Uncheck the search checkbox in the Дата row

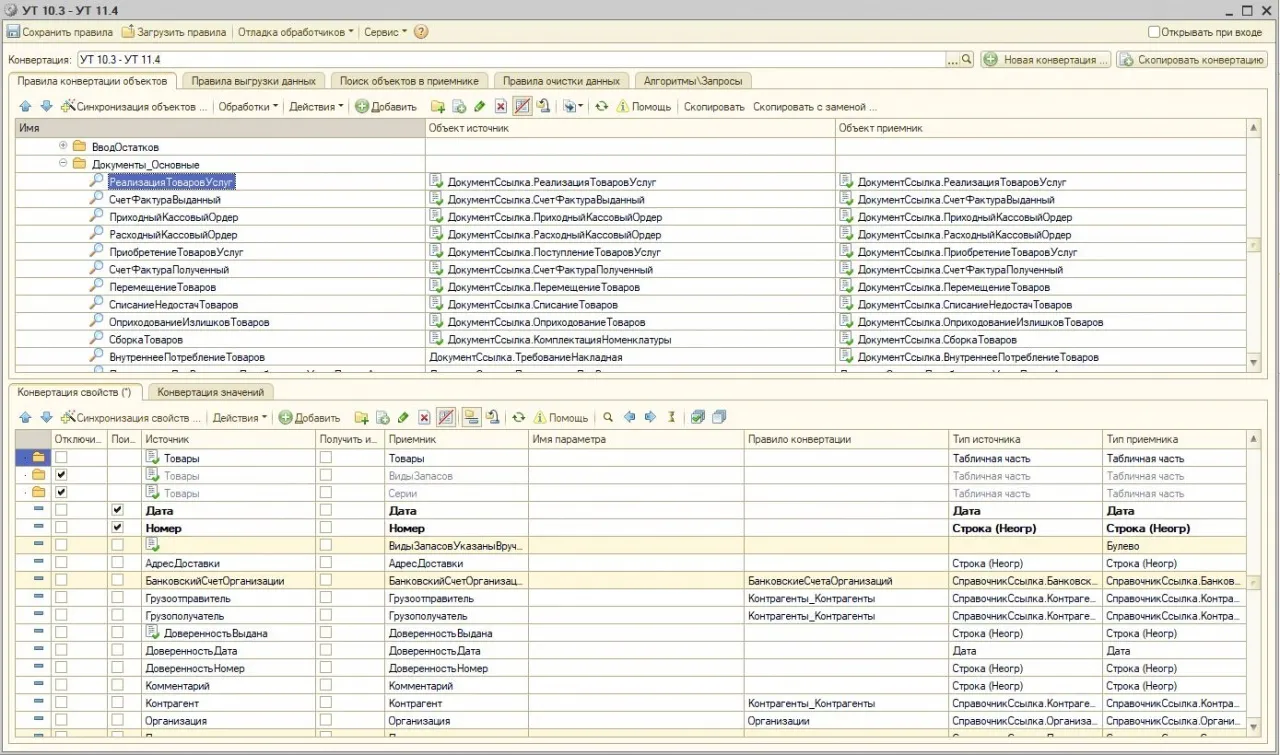118,510
